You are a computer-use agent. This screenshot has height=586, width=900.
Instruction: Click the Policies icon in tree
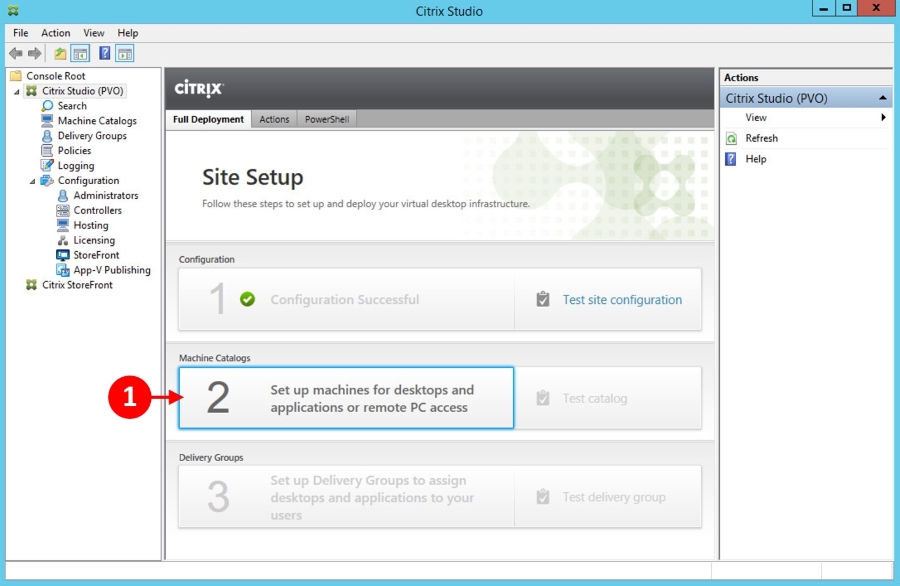pyautogui.click(x=47, y=150)
